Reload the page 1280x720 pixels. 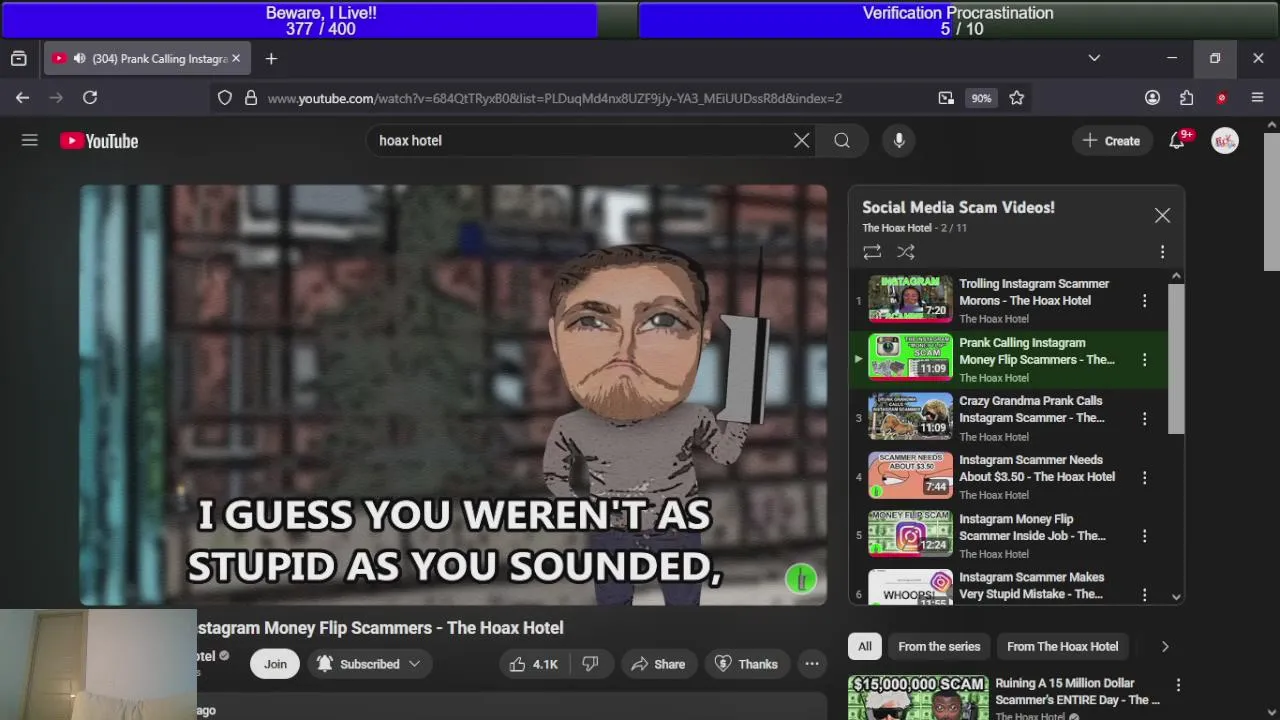point(90,98)
